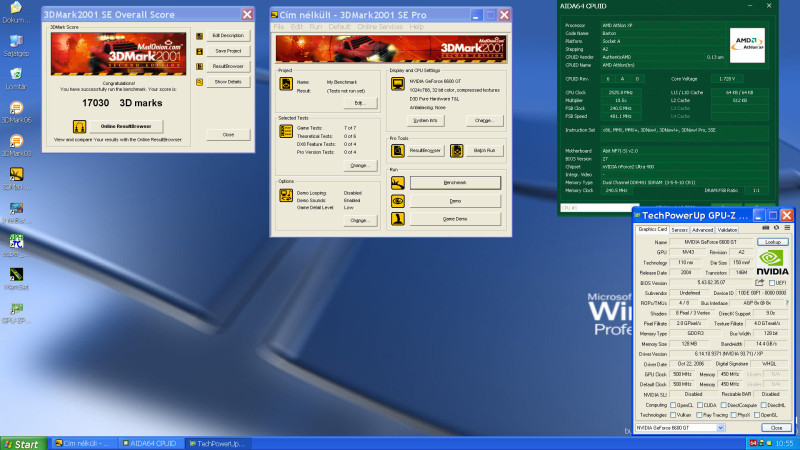The height and width of the screenshot is (450, 800).
Task: Switch to TechPowerUp taskbar item
Action: tap(218, 444)
